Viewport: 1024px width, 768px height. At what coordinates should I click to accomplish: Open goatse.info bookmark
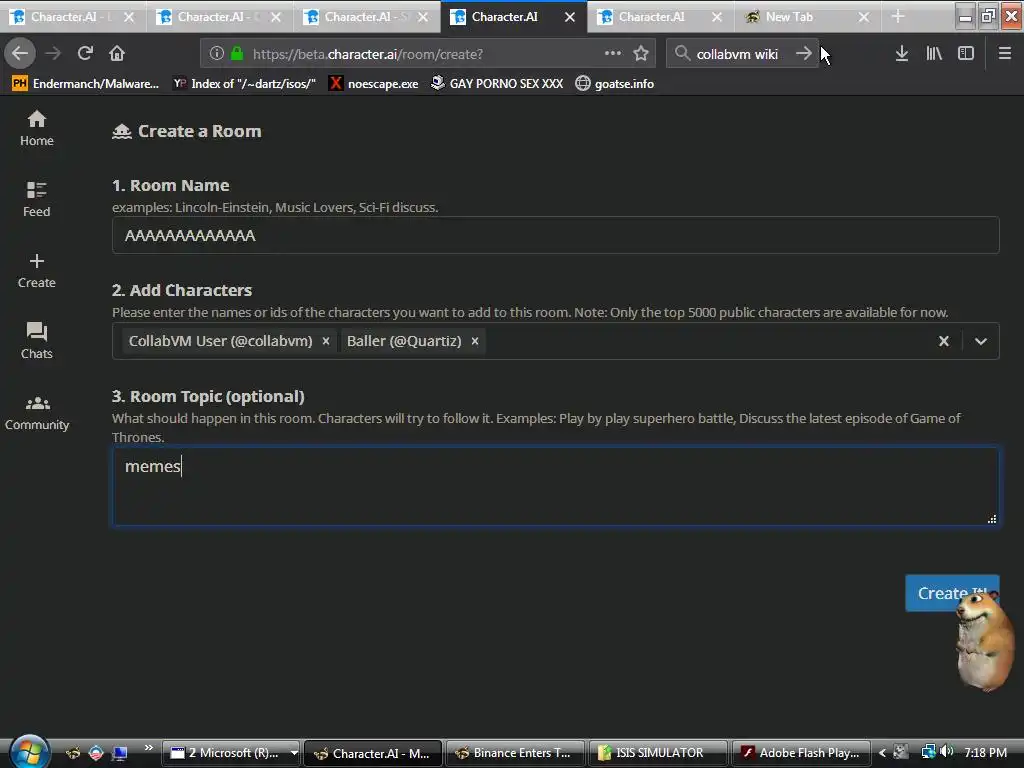[615, 84]
